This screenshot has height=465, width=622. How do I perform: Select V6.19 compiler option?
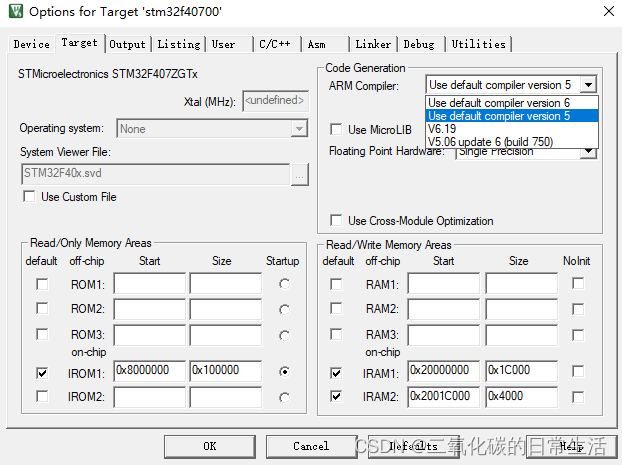coord(512,129)
